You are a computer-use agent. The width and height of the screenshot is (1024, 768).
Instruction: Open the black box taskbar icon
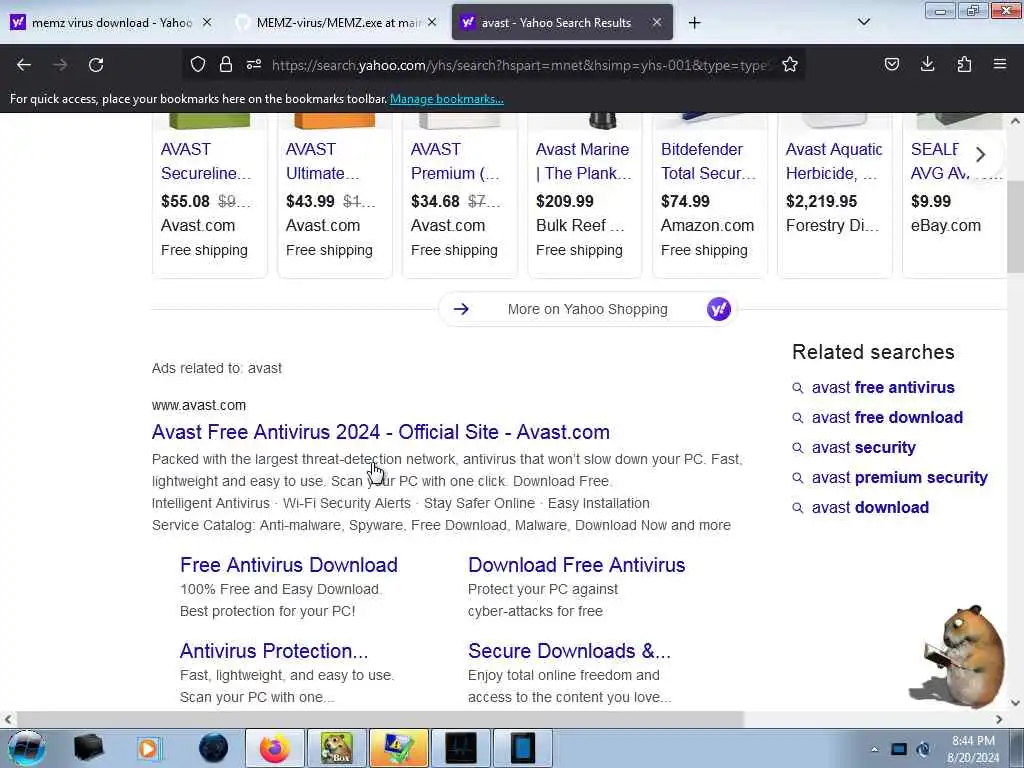tap(88, 748)
